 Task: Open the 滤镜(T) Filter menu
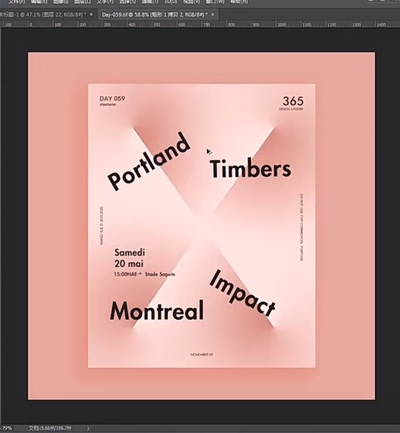pos(149,2)
